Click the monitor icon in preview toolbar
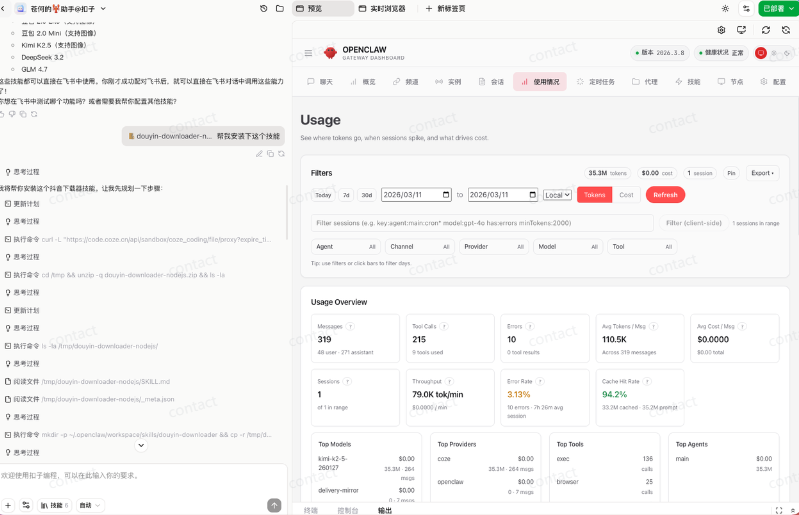This screenshot has height=515, width=799. [x=741, y=30]
